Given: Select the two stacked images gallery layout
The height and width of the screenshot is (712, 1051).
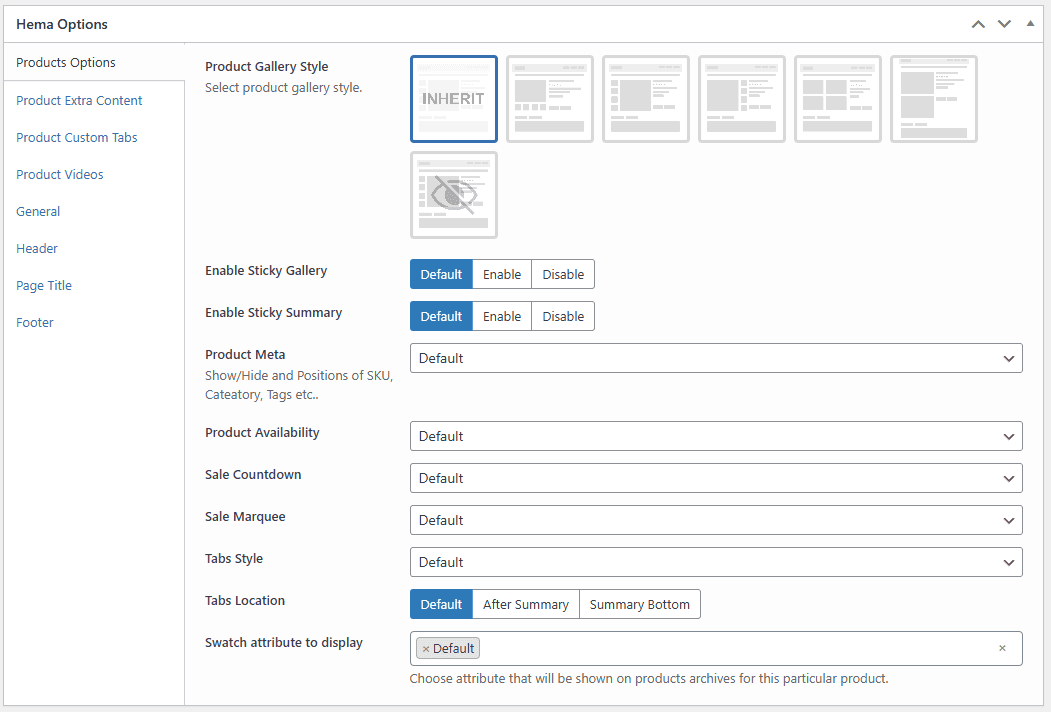Looking at the screenshot, I should click(933, 99).
